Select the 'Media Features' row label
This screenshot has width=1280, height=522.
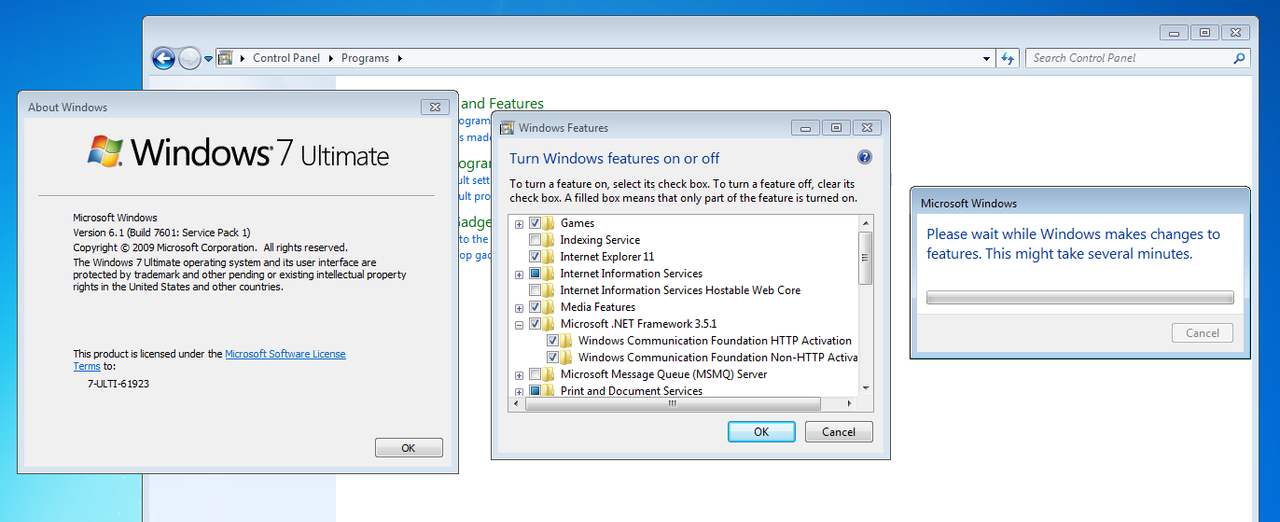[x=598, y=307]
